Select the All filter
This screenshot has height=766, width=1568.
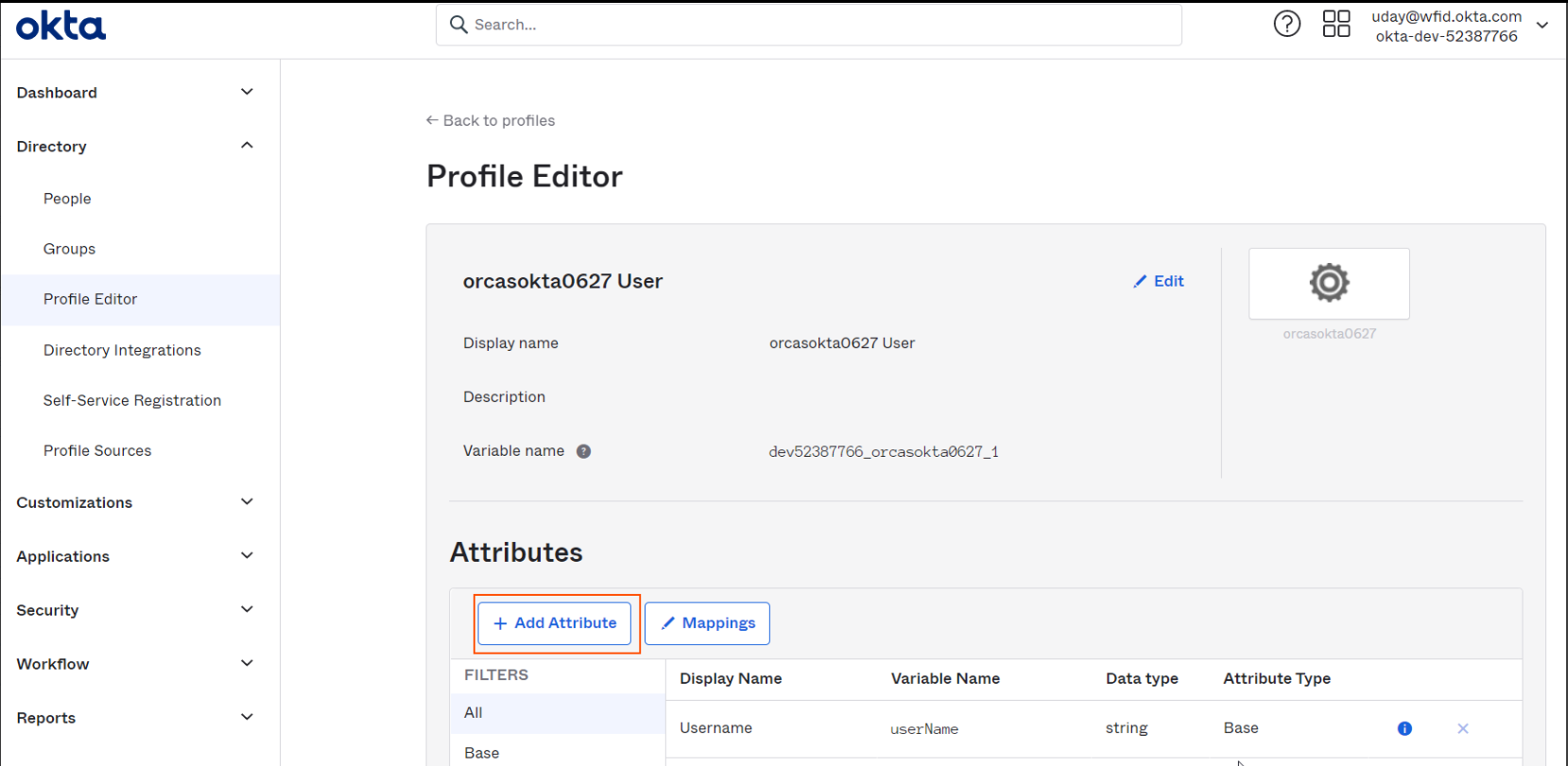point(558,713)
